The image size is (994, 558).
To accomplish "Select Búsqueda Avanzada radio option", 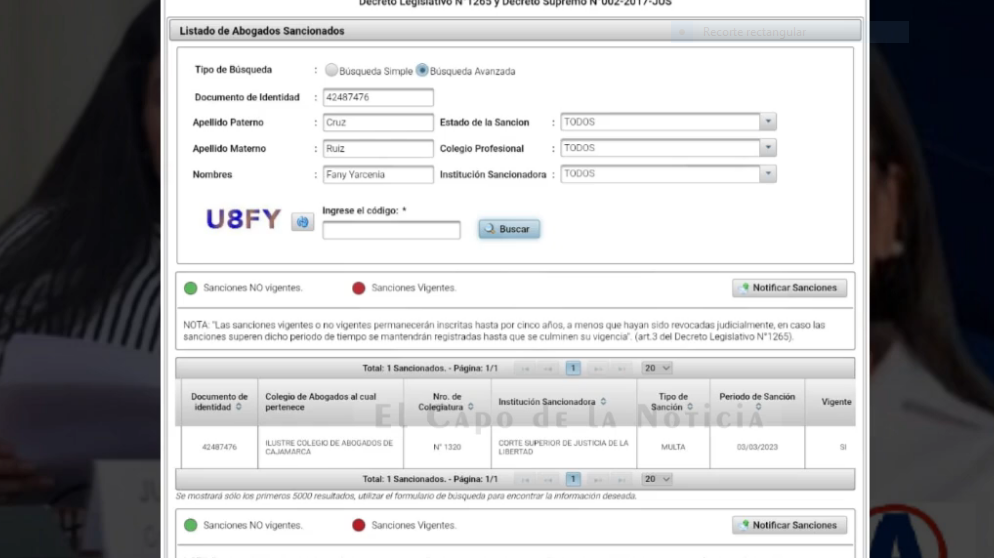I will pos(422,71).
